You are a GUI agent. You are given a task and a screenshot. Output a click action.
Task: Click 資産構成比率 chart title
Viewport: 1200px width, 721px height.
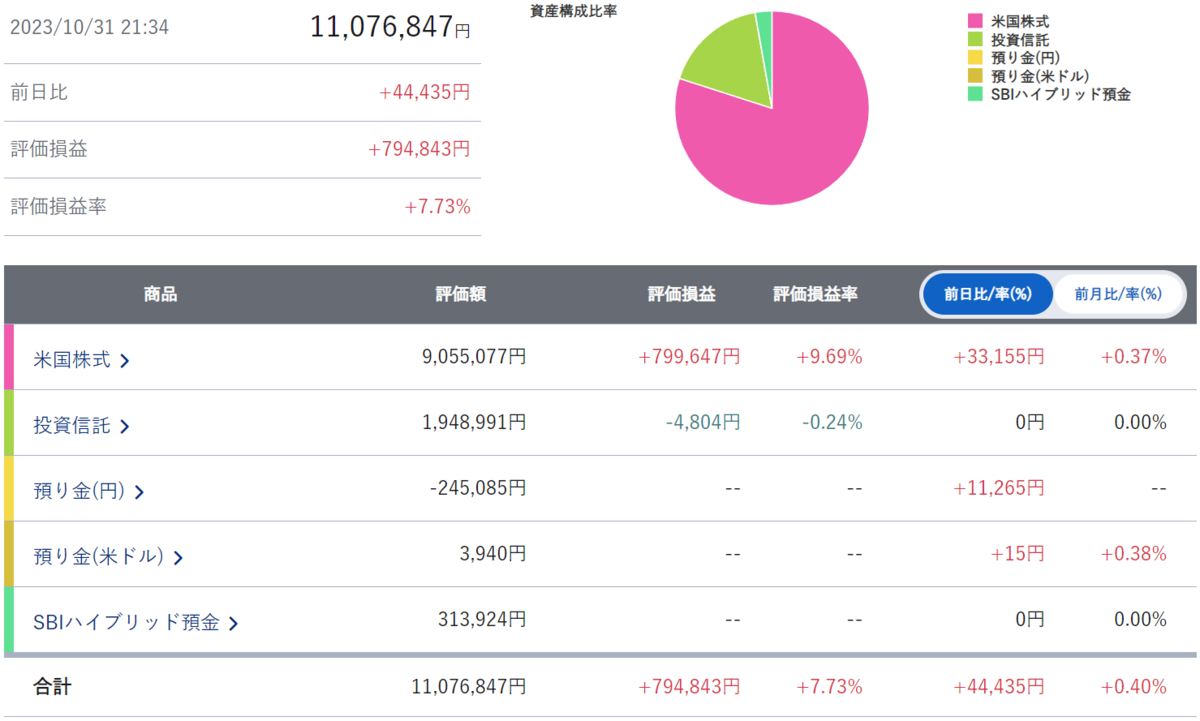click(573, 11)
